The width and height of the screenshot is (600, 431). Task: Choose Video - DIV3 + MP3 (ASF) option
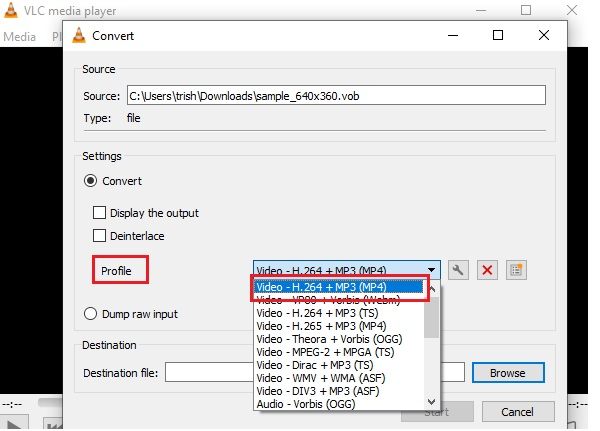coord(339,391)
